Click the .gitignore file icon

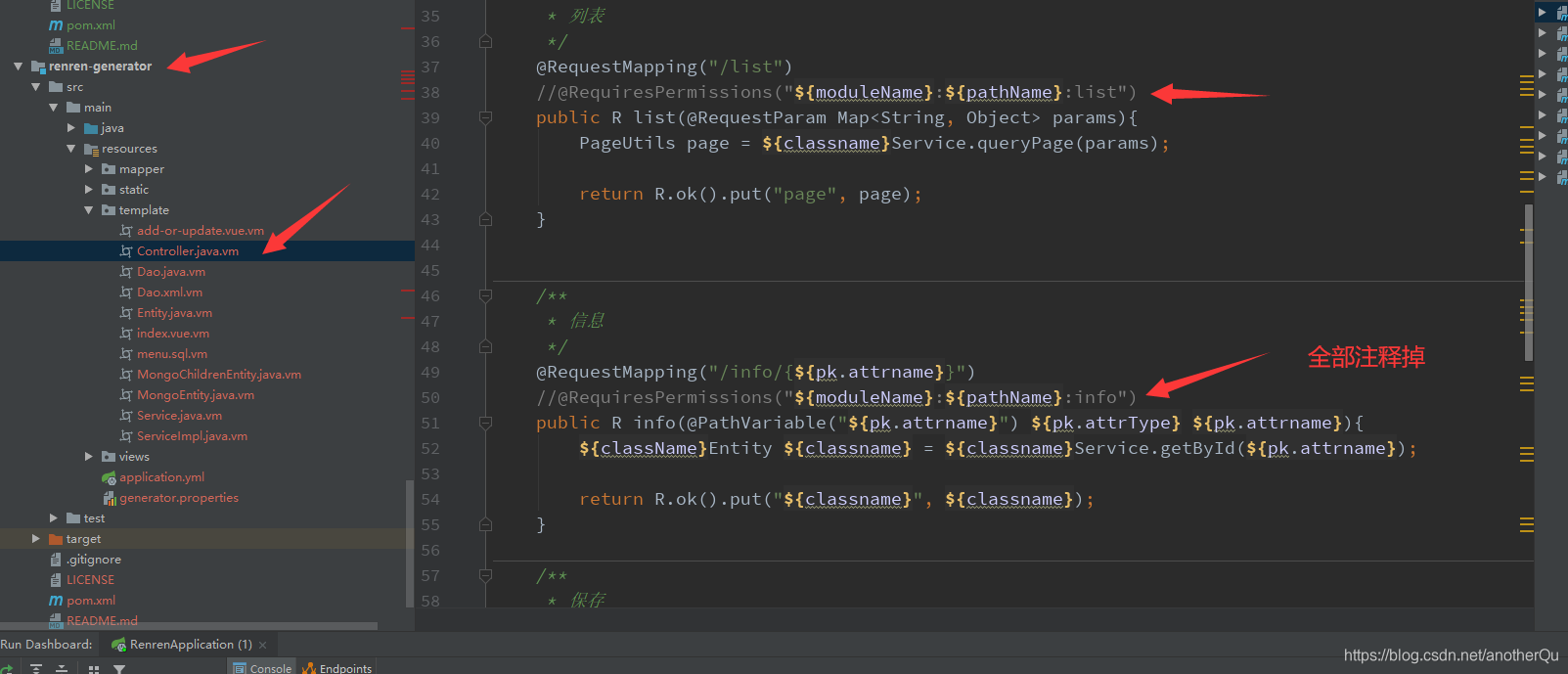(x=56, y=560)
